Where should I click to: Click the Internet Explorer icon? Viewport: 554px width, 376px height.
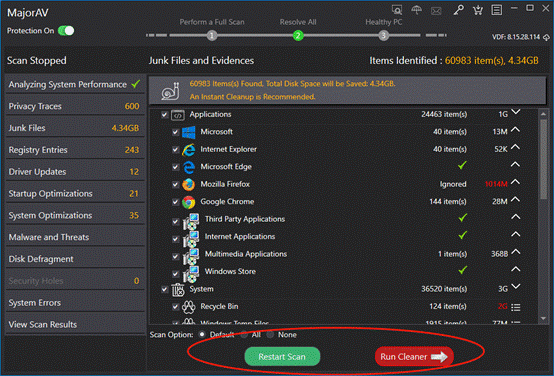(189, 150)
